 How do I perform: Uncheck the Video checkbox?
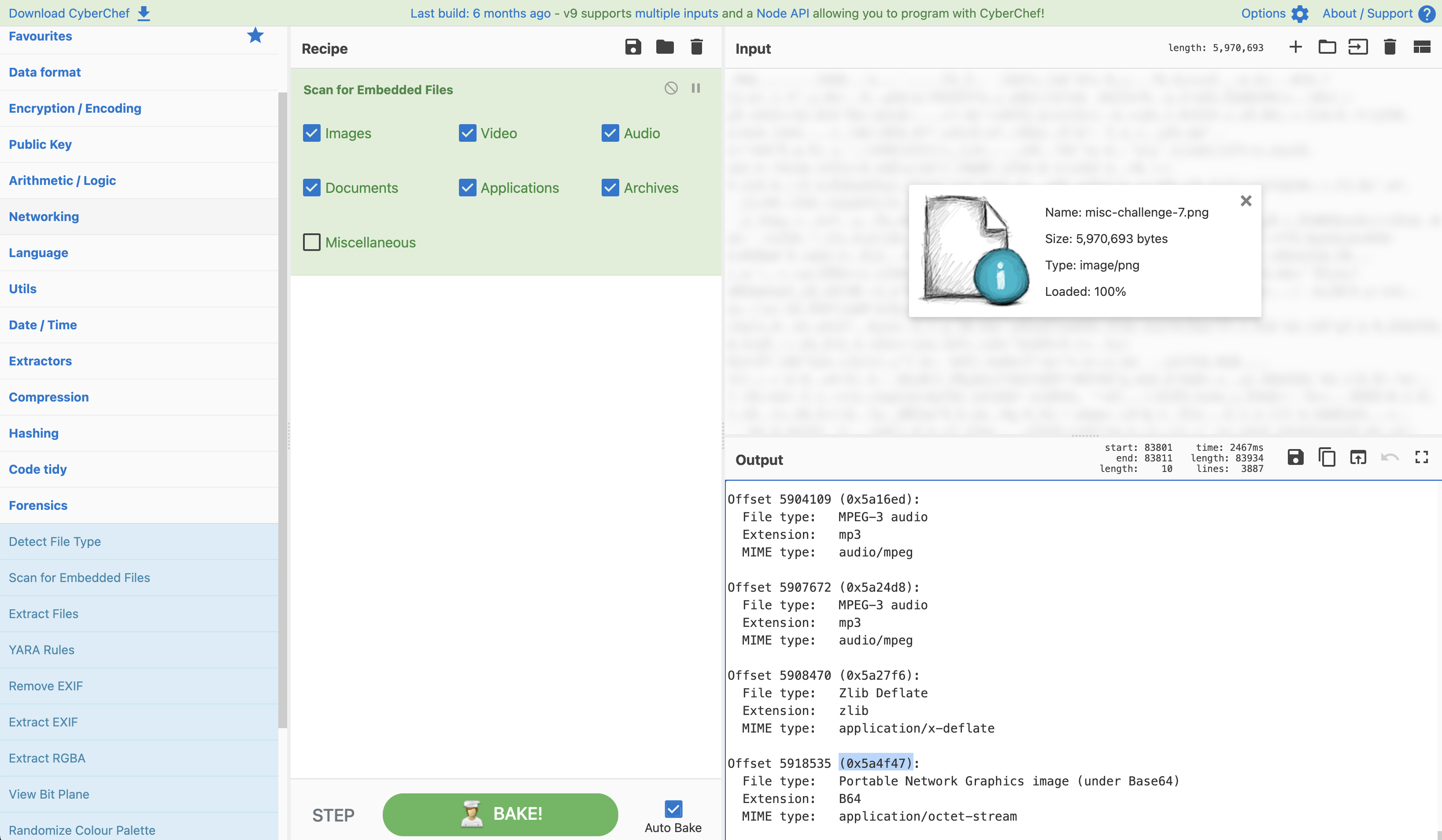(x=467, y=133)
